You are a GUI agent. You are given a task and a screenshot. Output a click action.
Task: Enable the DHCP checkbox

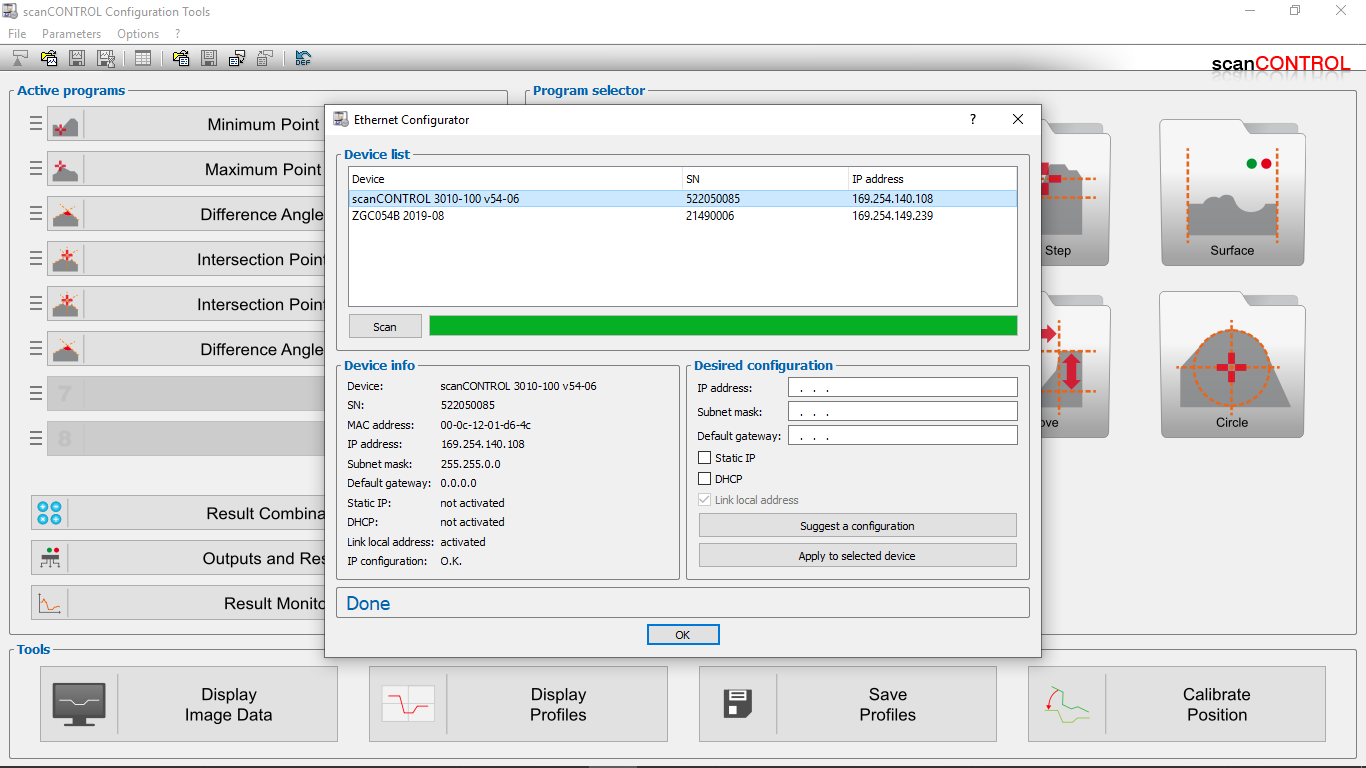705,479
